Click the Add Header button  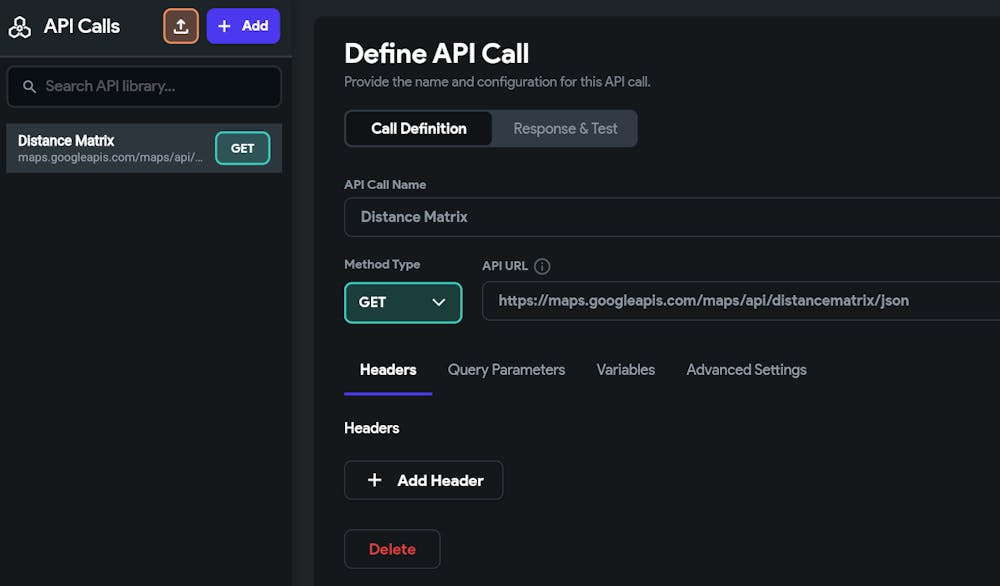click(423, 480)
